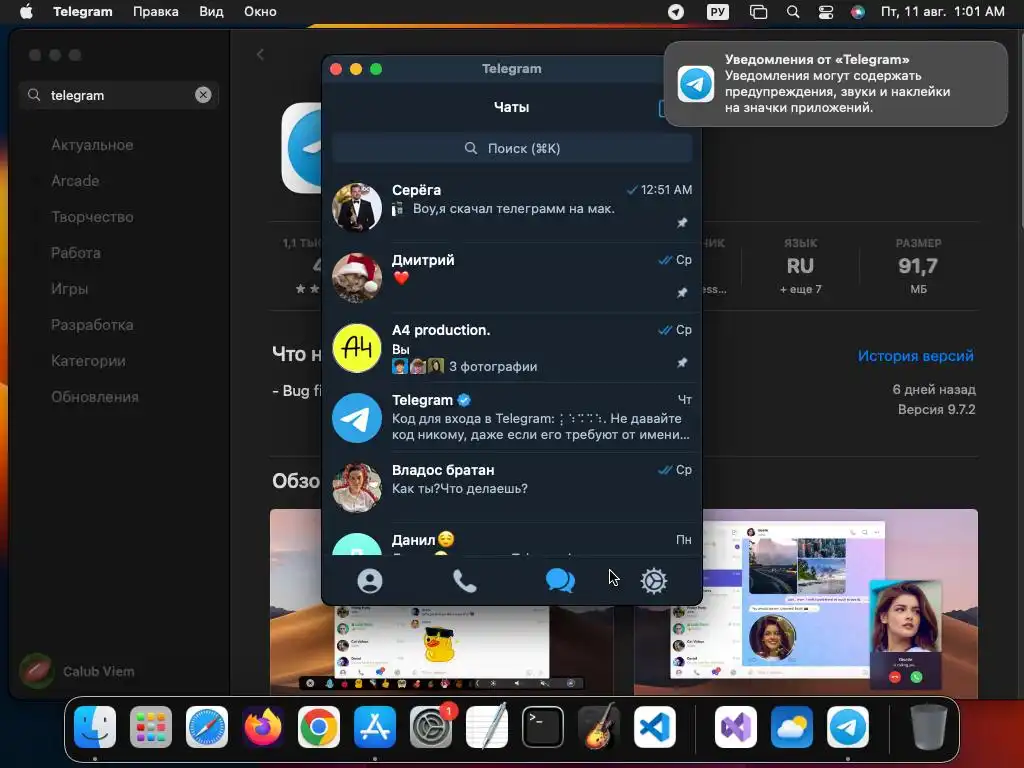1024x768 pixels.
Task: Open Weather app from the Dock
Action: tap(792, 727)
